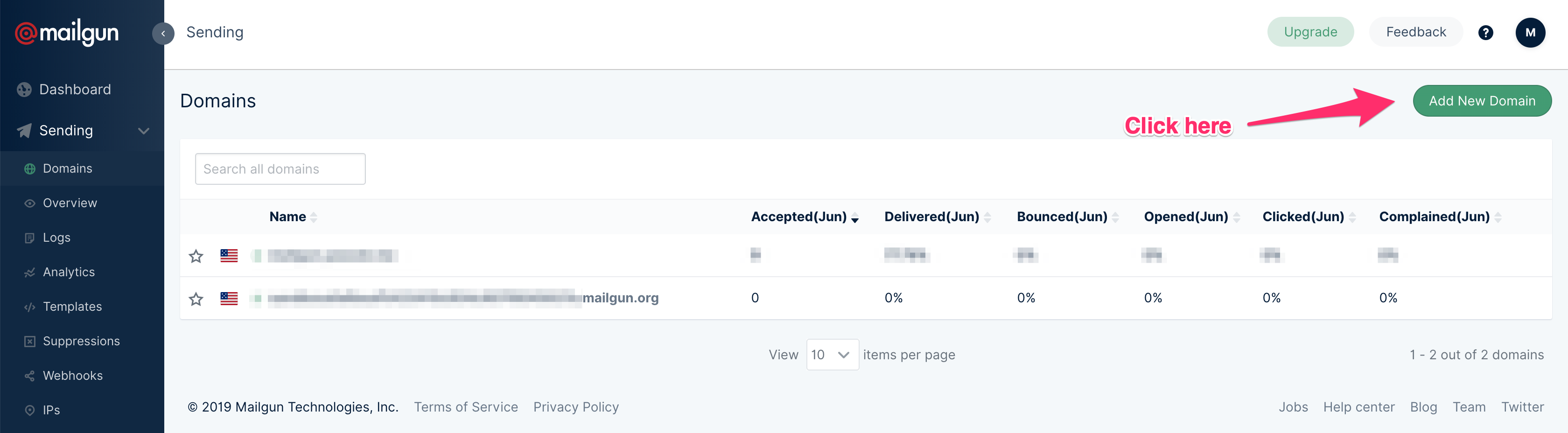1568x433 pixels.
Task: Open Webhooks in the sidebar
Action: point(72,376)
